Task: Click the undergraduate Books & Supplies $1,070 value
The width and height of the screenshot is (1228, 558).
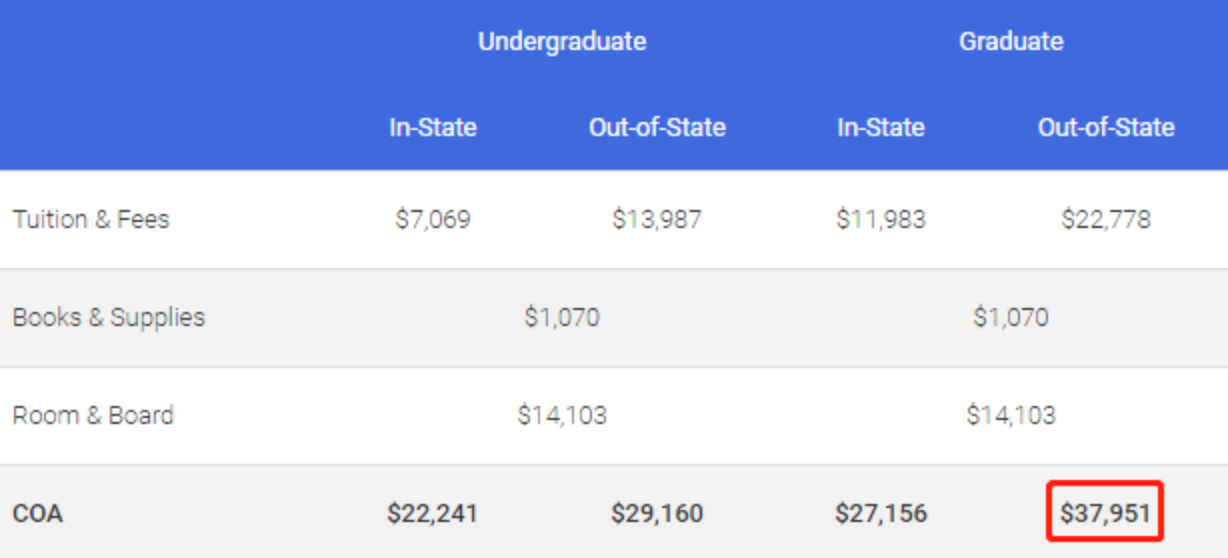Action: [x=562, y=318]
